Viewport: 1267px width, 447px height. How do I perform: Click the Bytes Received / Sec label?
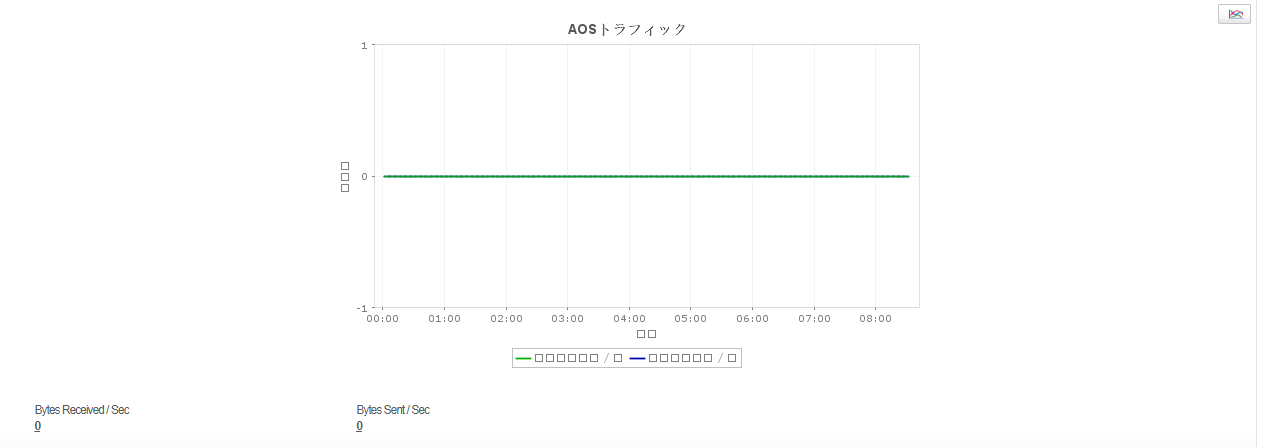(x=82, y=410)
